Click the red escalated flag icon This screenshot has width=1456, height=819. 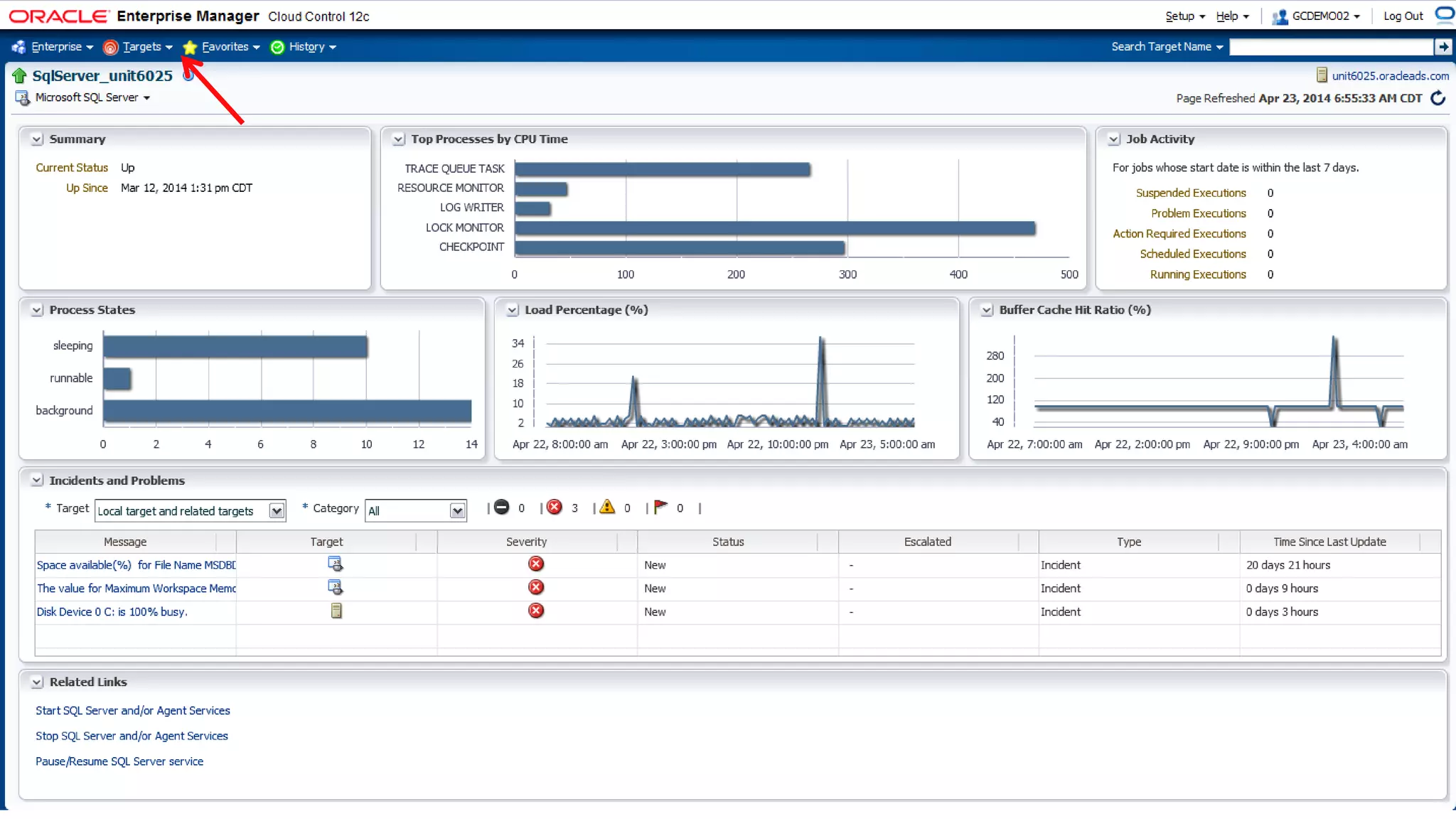(660, 507)
